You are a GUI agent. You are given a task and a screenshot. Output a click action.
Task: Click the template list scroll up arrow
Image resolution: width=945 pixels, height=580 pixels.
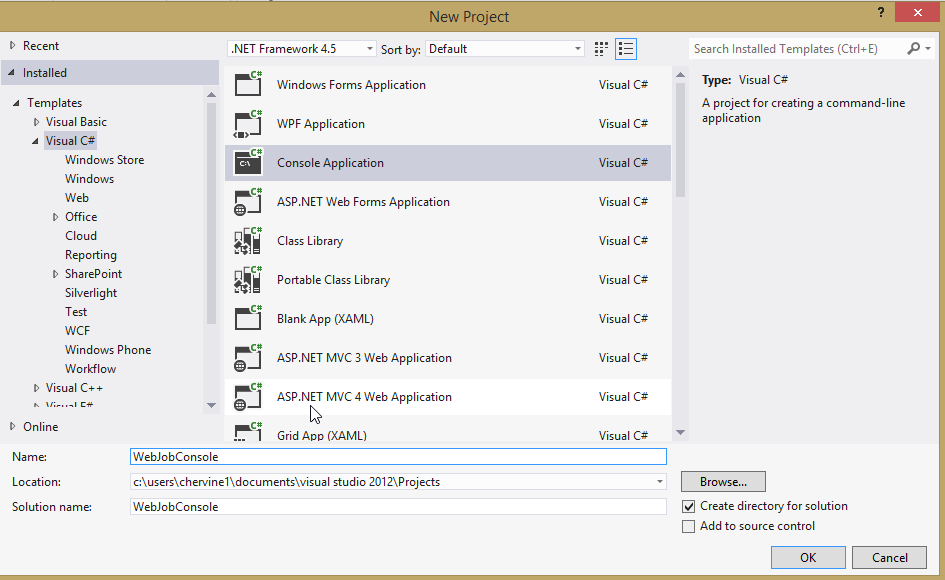pyautogui.click(x=680, y=75)
